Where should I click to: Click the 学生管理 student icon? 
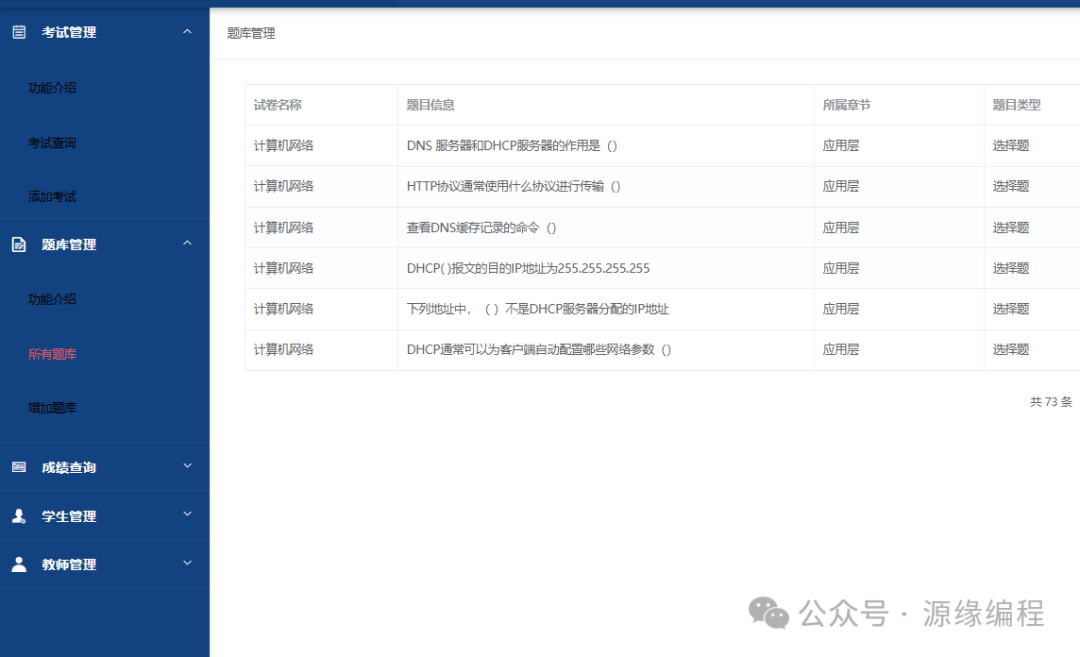pos(19,516)
